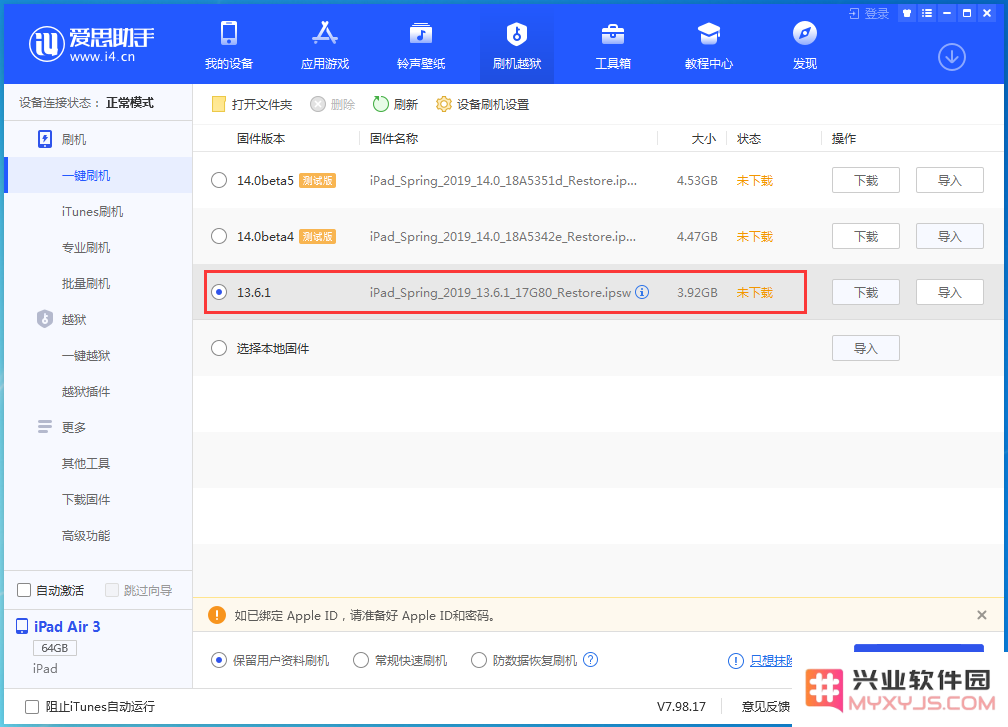The image size is (1008, 727).
Task: Open 应用游戏 apps section
Action: [325, 45]
